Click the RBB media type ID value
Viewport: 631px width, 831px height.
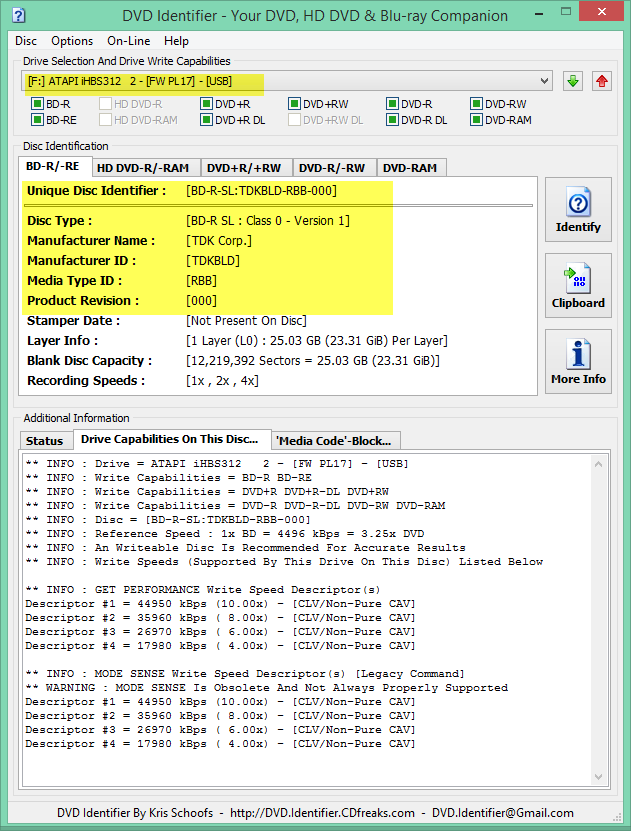pos(201,281)
